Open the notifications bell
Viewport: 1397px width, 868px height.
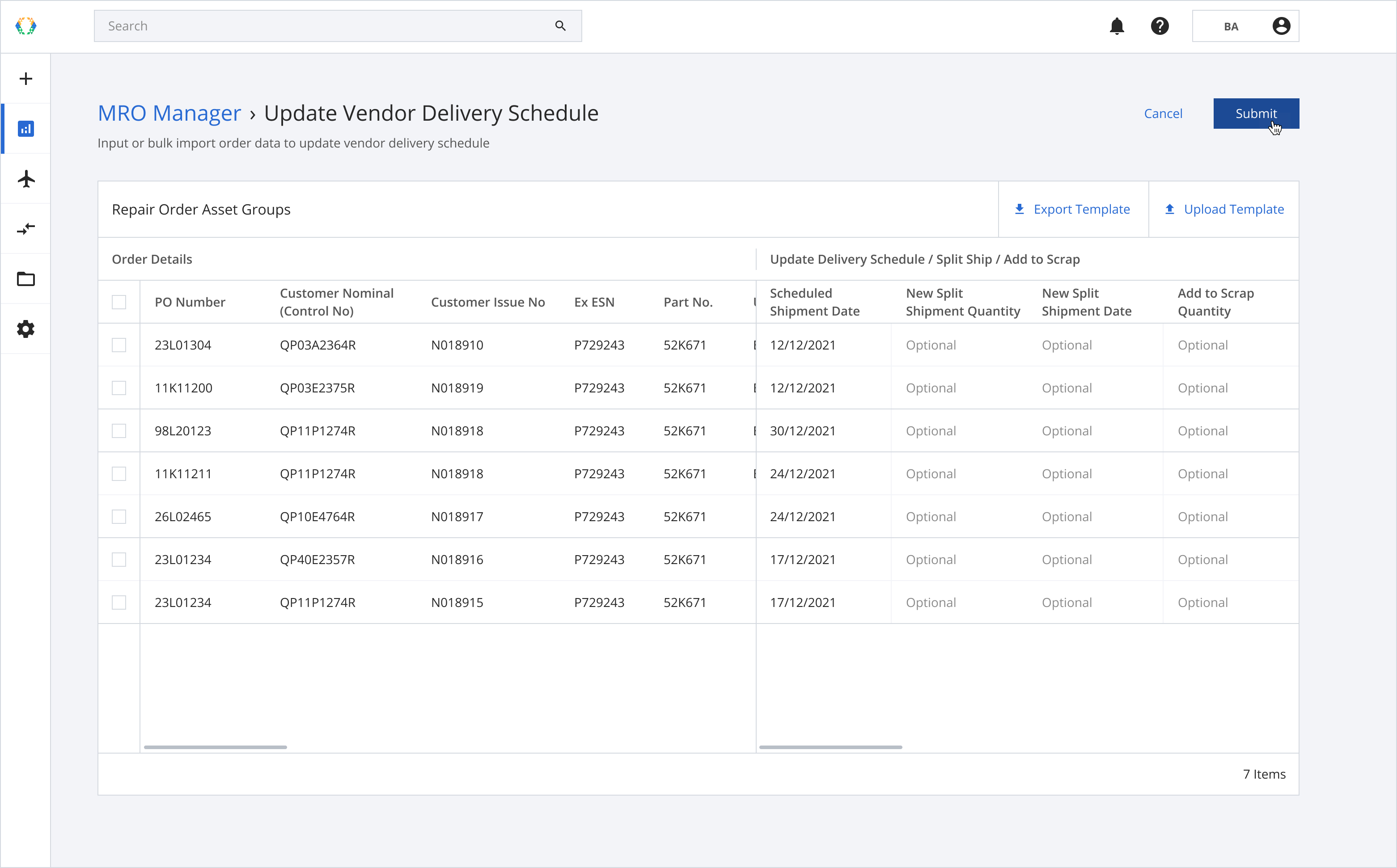1117,26
